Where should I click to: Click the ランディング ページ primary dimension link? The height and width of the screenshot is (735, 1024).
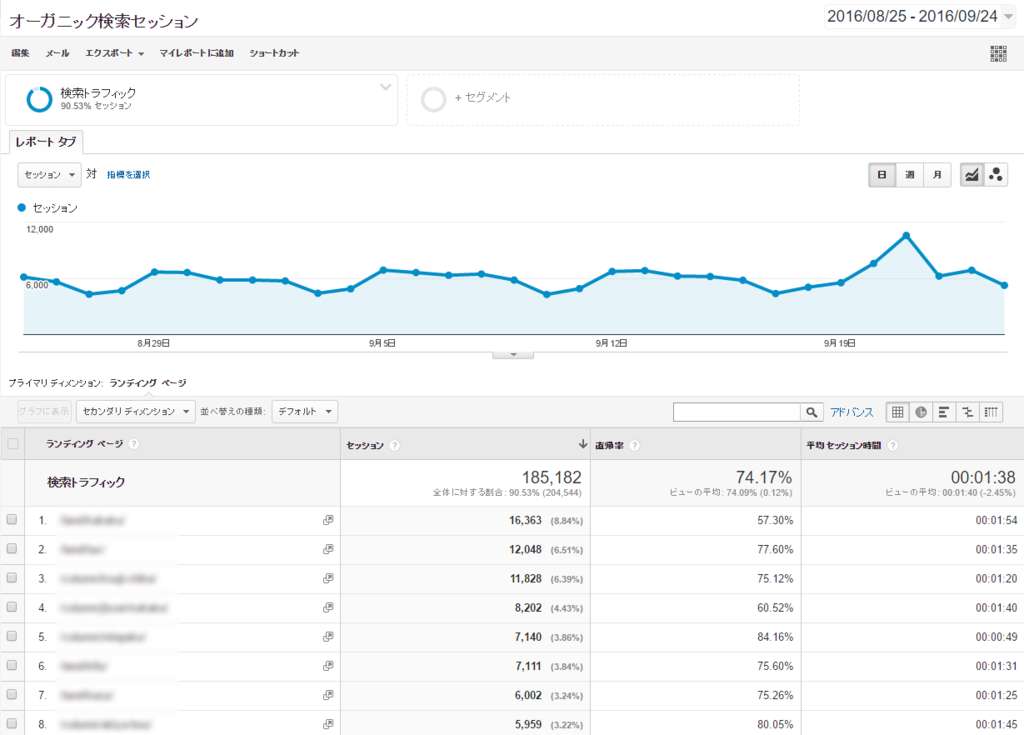pos(148,383)
